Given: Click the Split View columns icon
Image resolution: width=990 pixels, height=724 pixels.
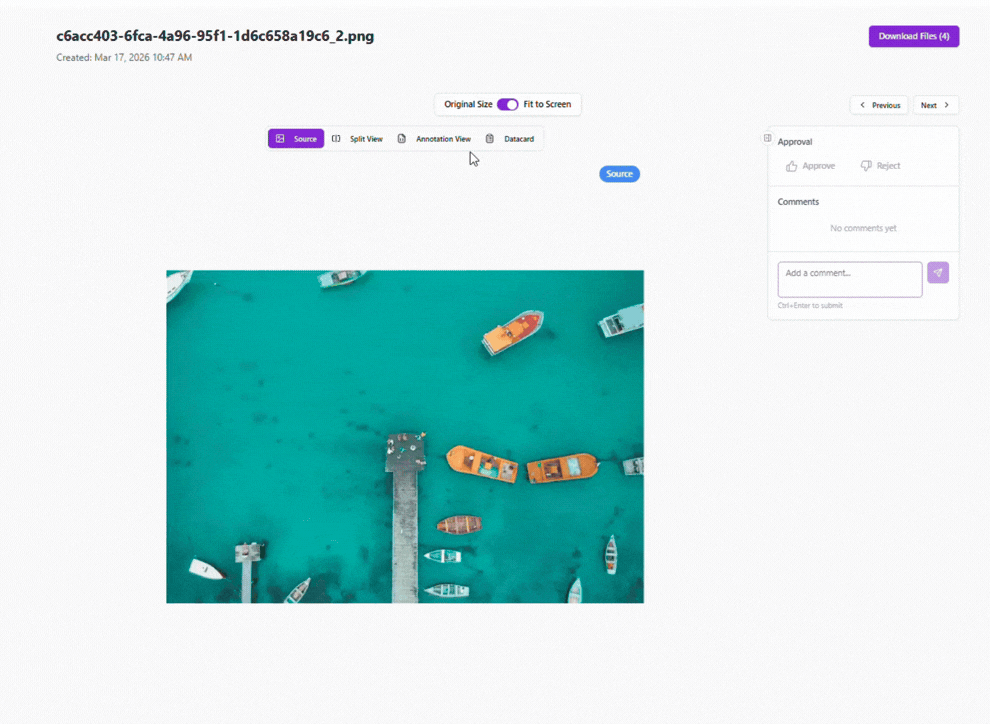Looking at the screenshot, I should [336, 139].
